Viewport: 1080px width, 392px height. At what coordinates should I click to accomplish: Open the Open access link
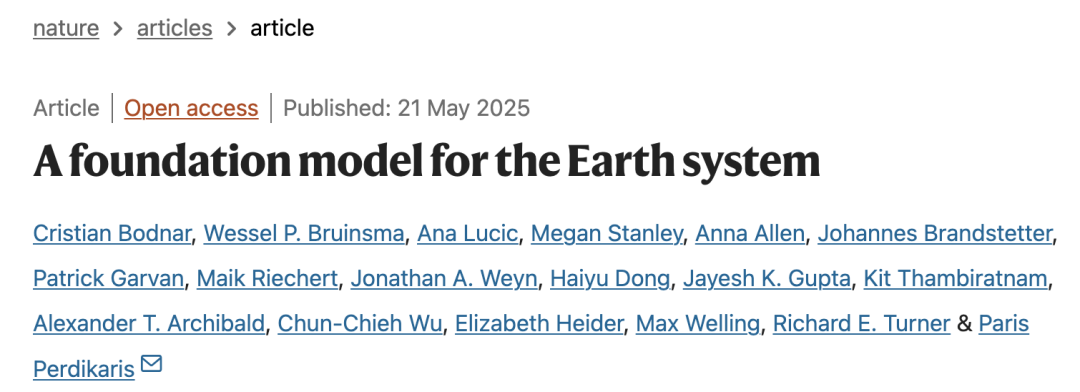[x=191, y=108]
